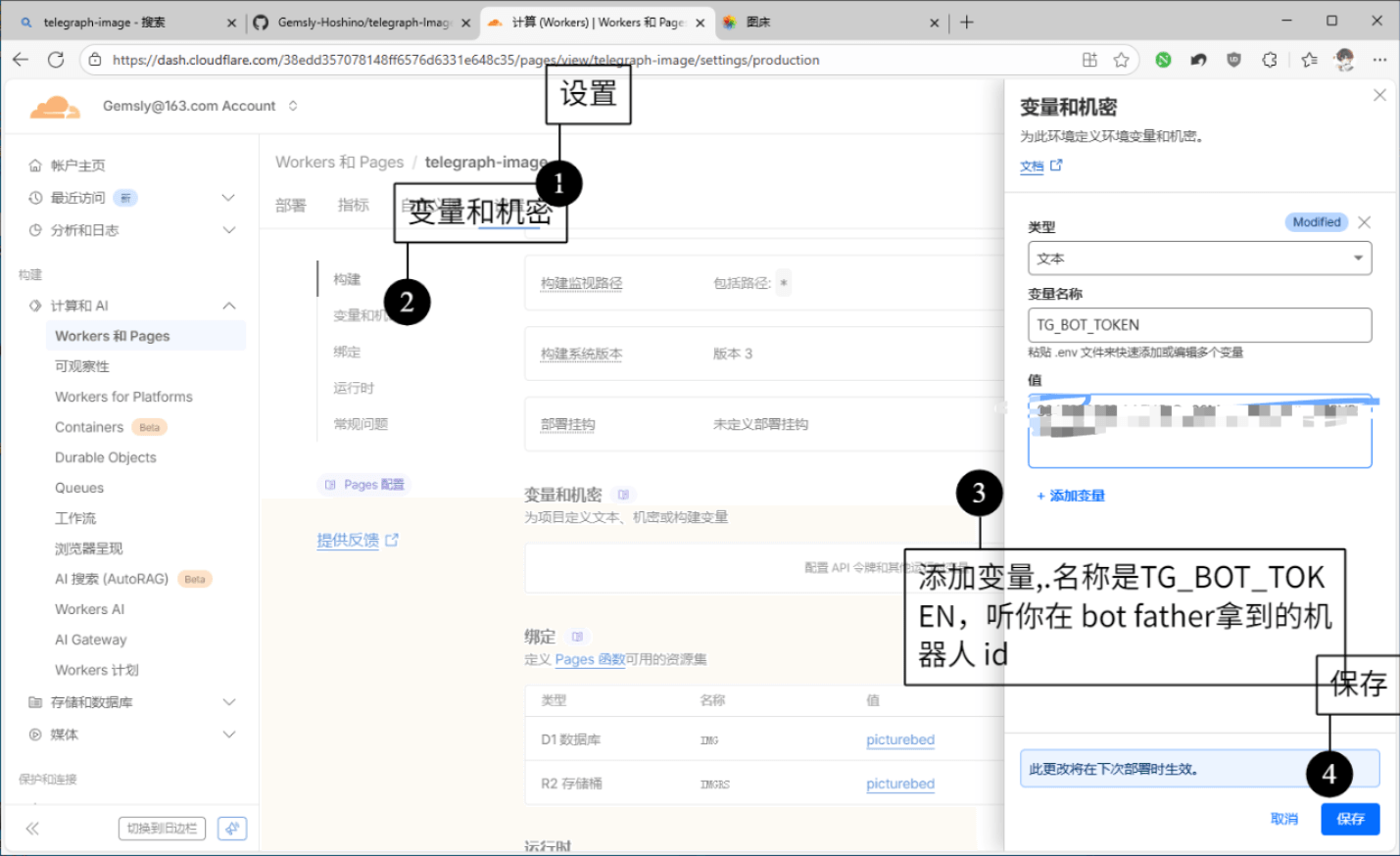The height and width of the screenshot is (856, 1400).
Task: Click the Pages 配置 icon badge
Action: click(330, 483)
